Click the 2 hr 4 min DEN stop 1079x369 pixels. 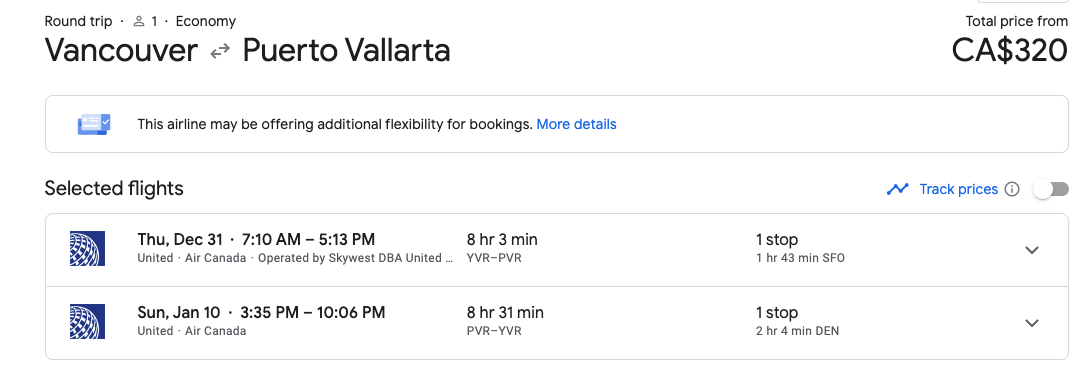pyautogui.click(x=797, y=331)
